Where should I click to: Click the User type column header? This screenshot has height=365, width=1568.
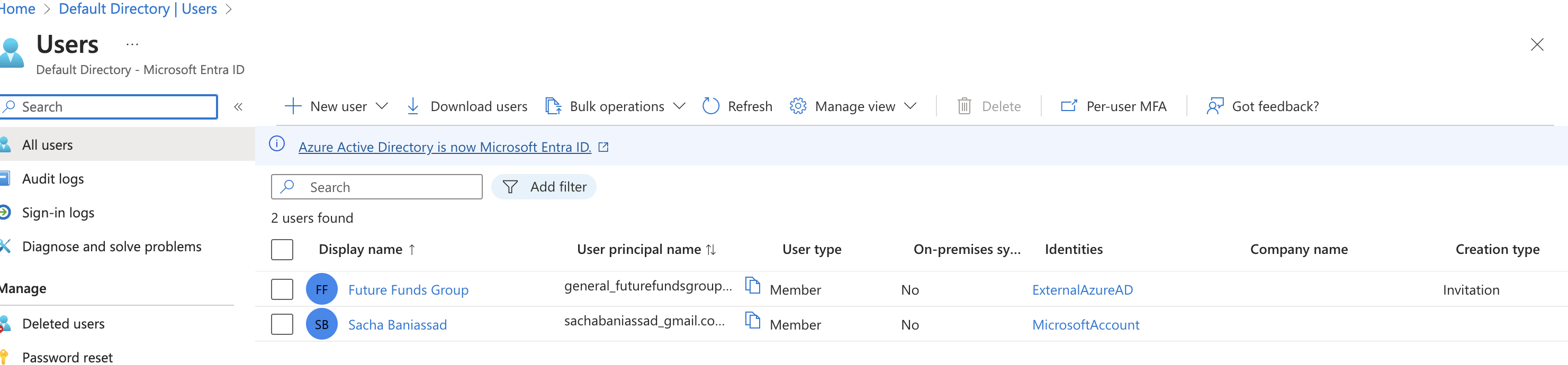812,250
